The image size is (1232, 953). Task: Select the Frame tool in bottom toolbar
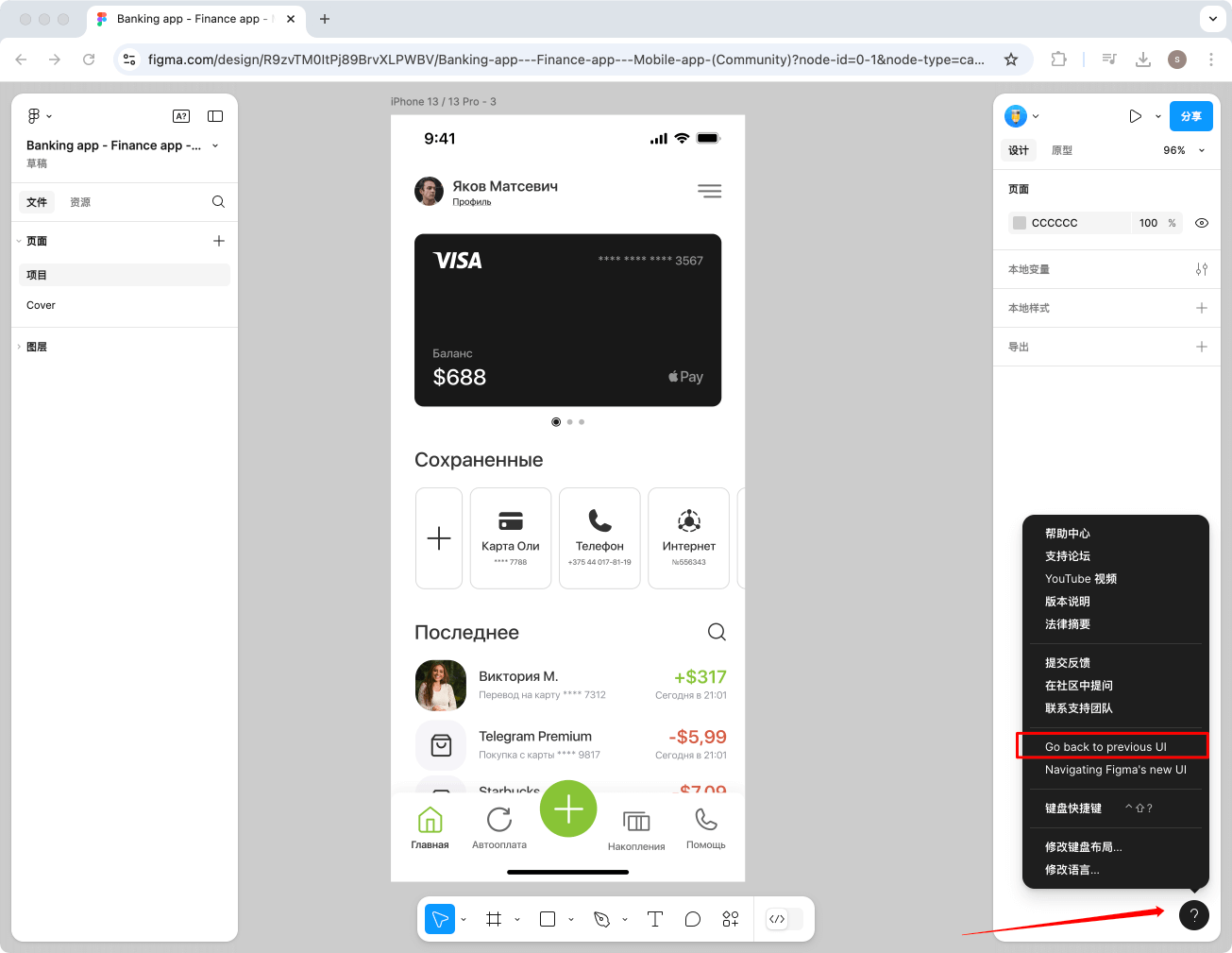coord(493,919)
